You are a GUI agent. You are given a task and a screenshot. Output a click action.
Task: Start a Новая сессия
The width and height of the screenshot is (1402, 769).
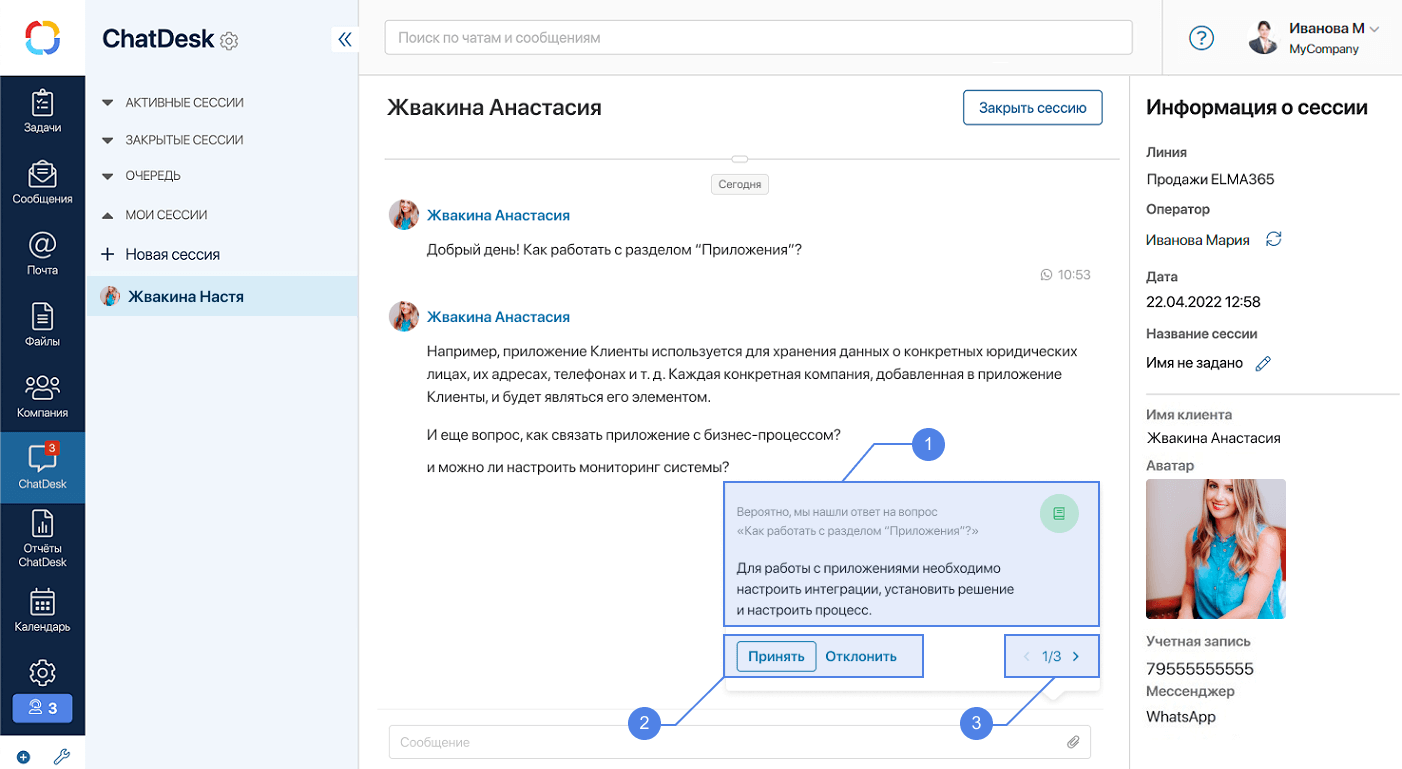(x=172, y=255)
